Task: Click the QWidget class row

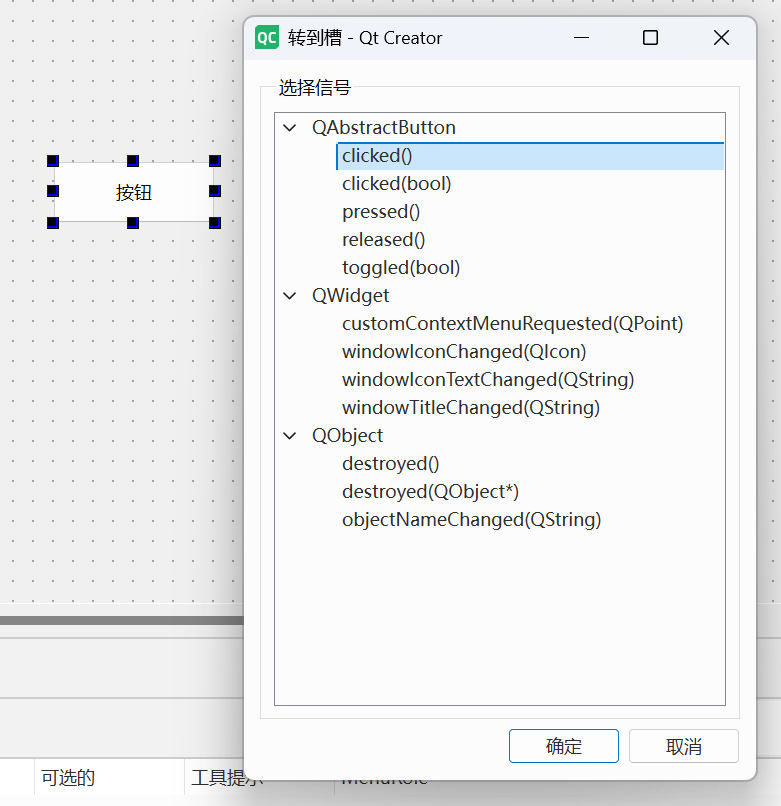Action: tap(350, 296)
